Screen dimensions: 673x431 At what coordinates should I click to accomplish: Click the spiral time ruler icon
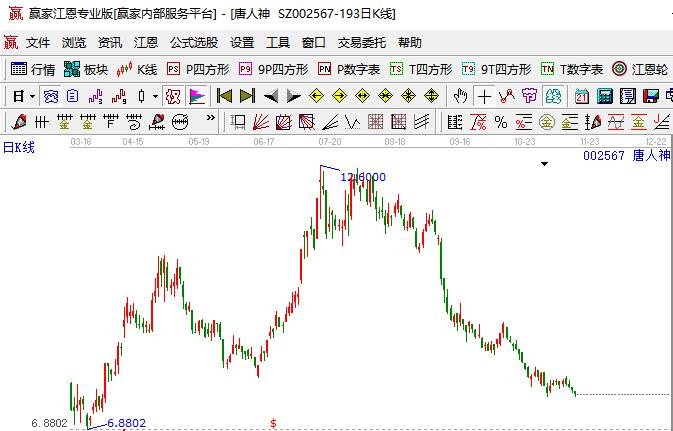coord(134,122)
